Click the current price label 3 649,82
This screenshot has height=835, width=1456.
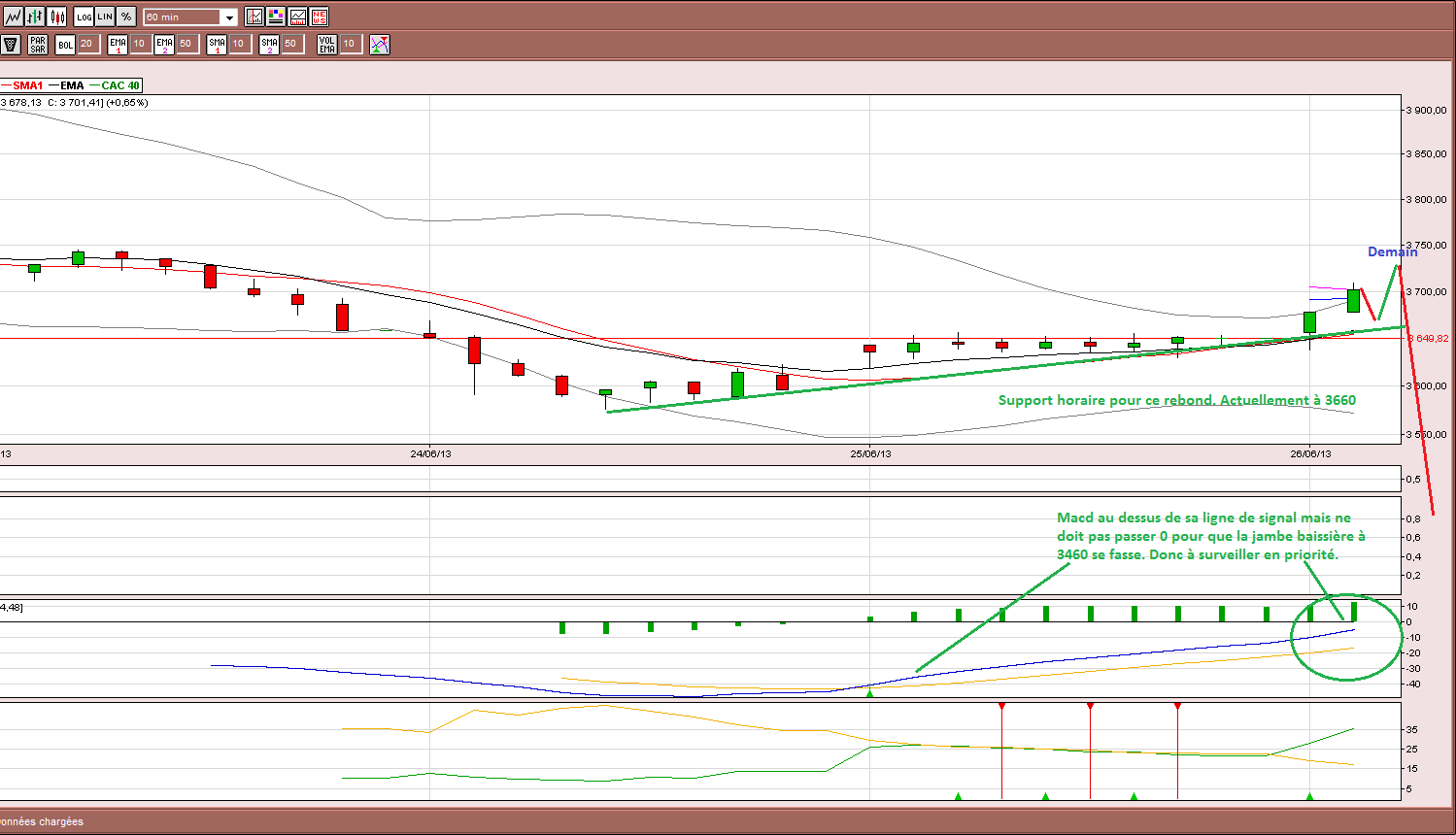pyautogui.click(x=1427, y=338)
